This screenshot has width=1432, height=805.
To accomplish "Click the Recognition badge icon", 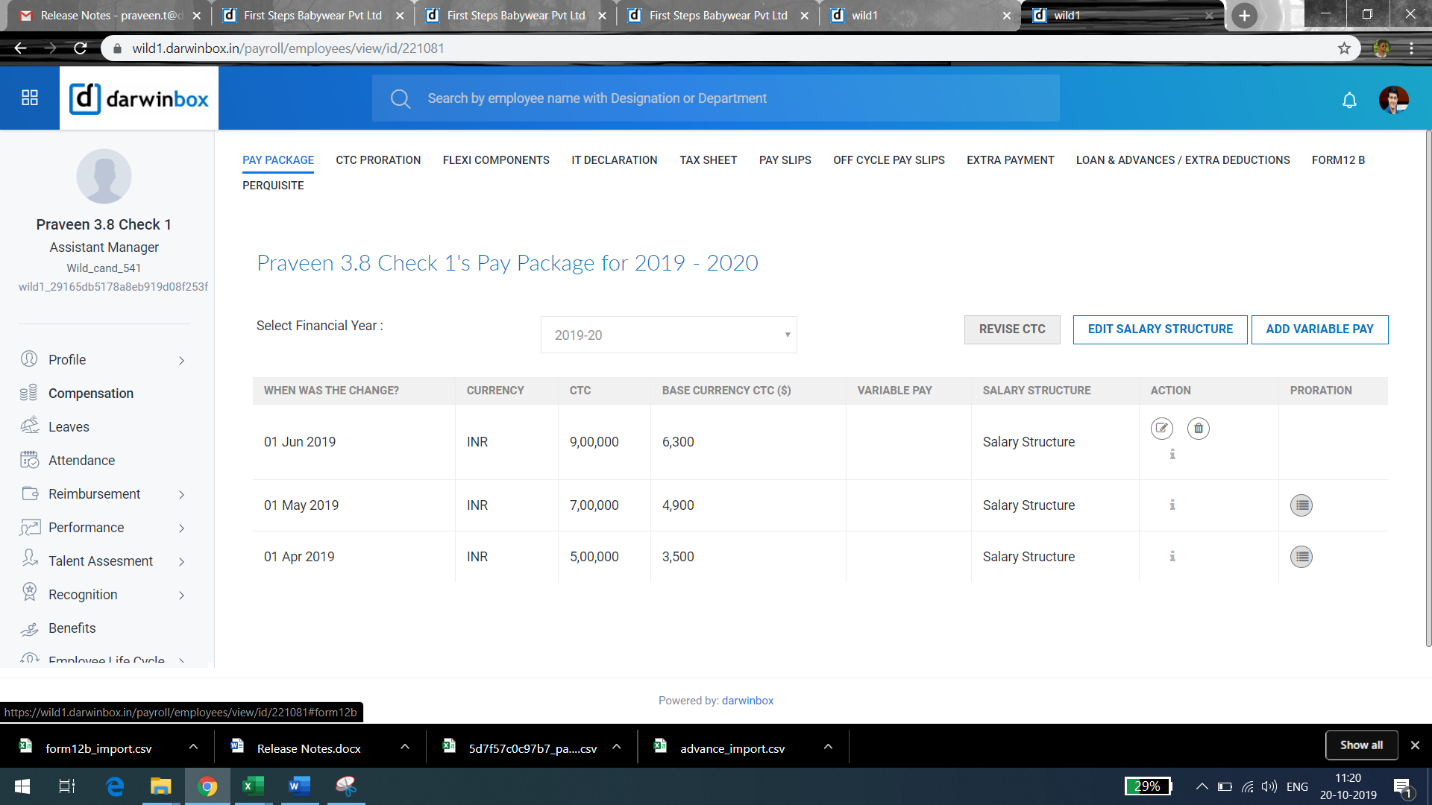I will pyautogui.click(x=29, y=594).
